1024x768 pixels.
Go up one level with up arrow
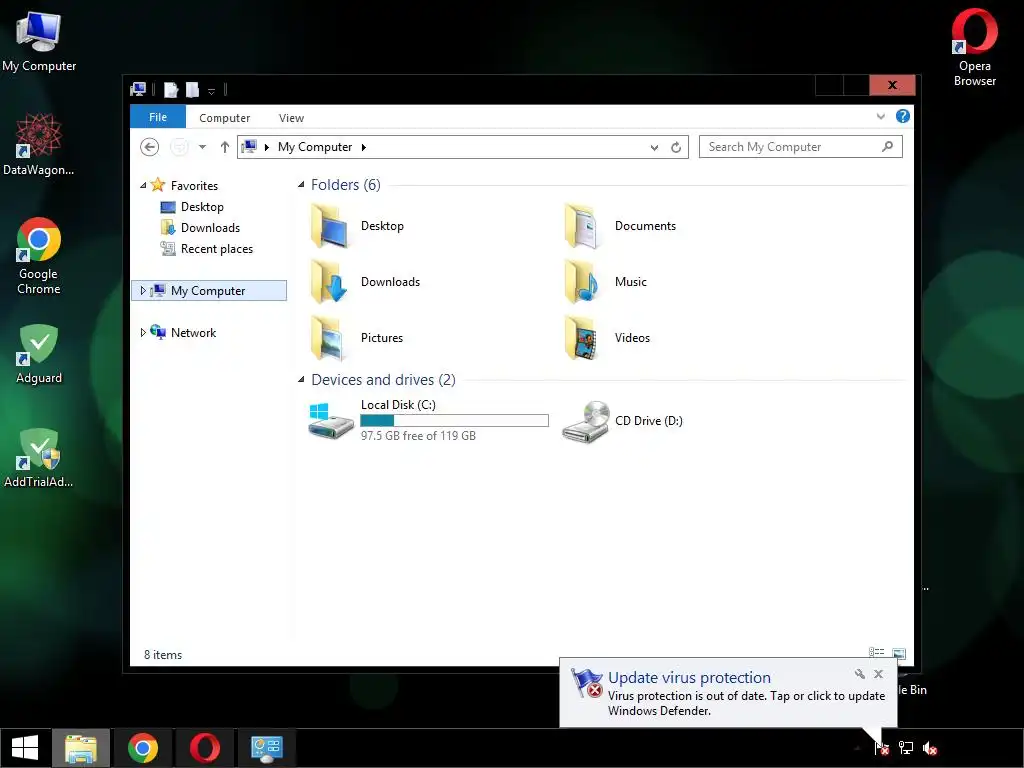pyautogui.click(x=225, y=147)
